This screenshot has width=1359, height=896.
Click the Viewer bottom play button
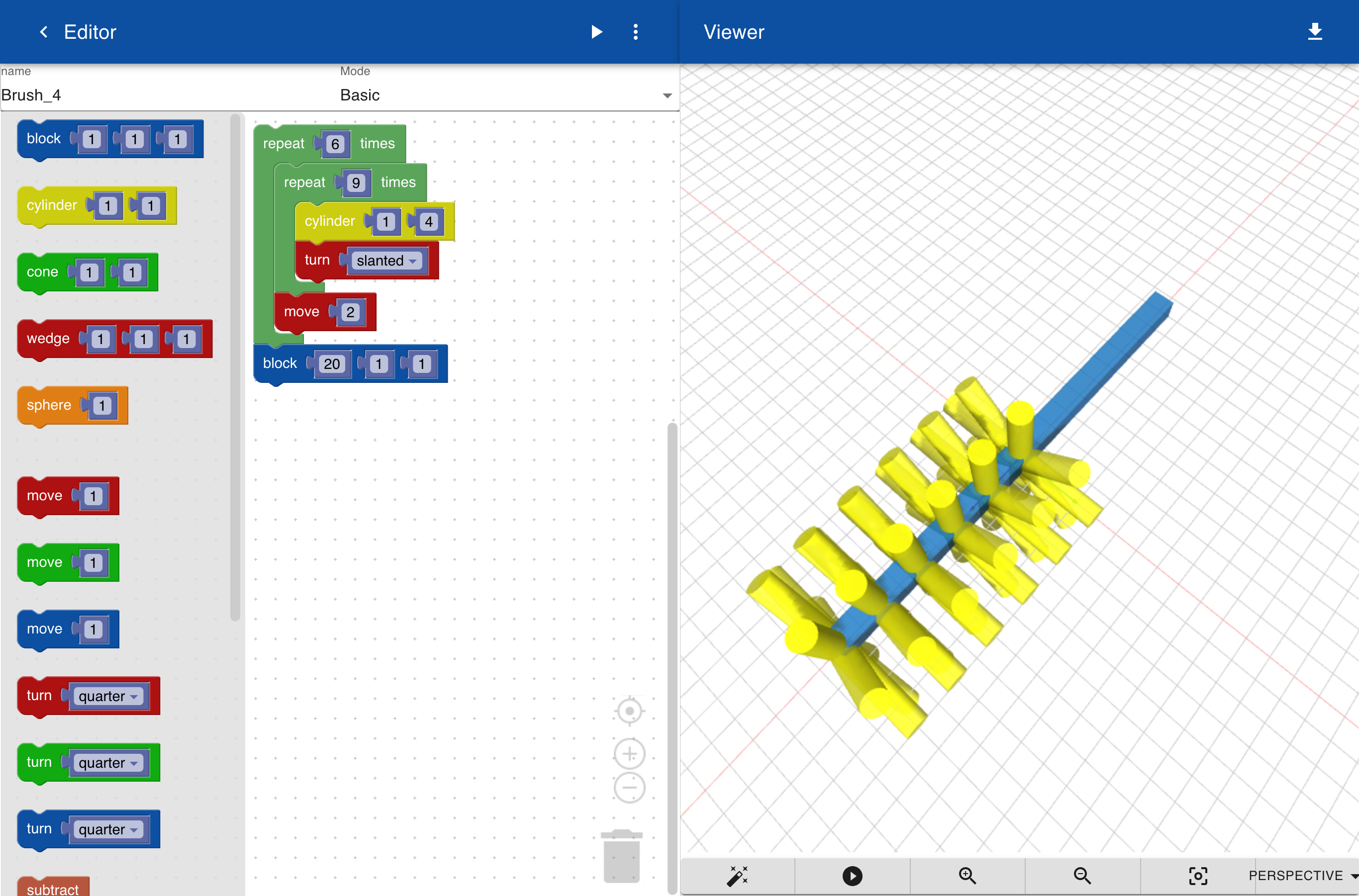point(852,876)
